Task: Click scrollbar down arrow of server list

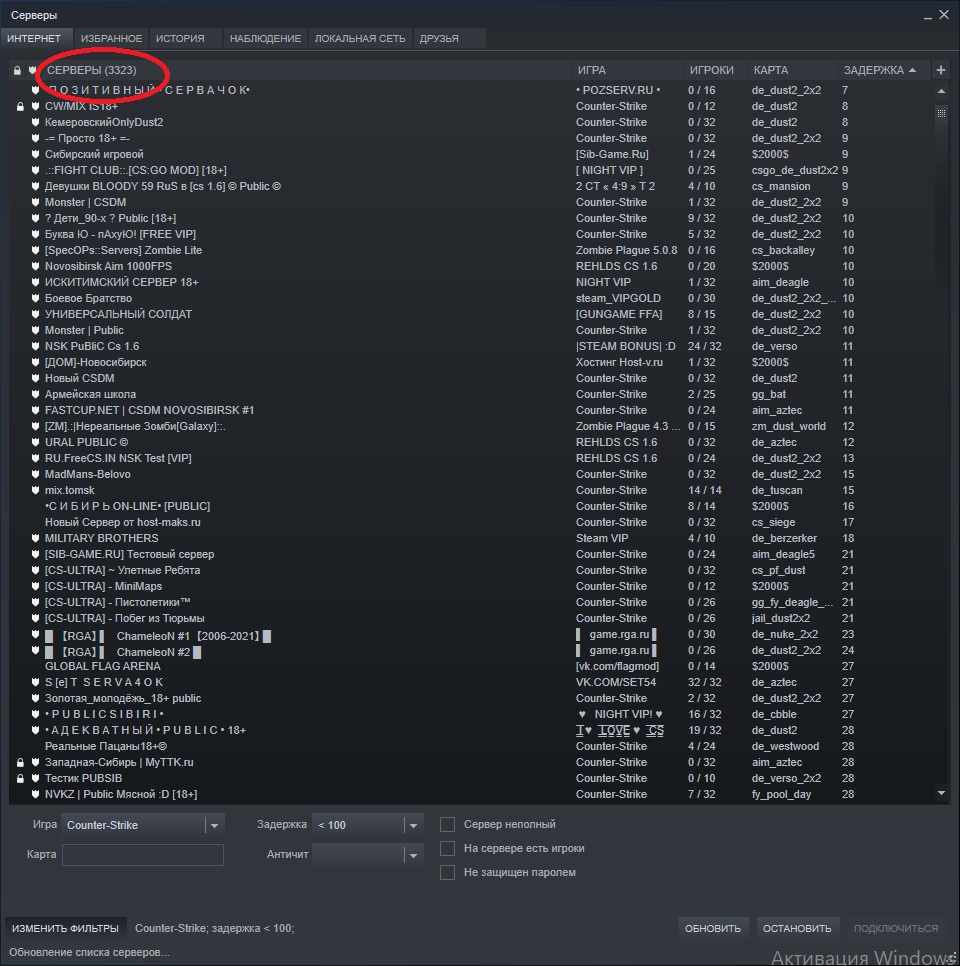Action: [941, 794]
